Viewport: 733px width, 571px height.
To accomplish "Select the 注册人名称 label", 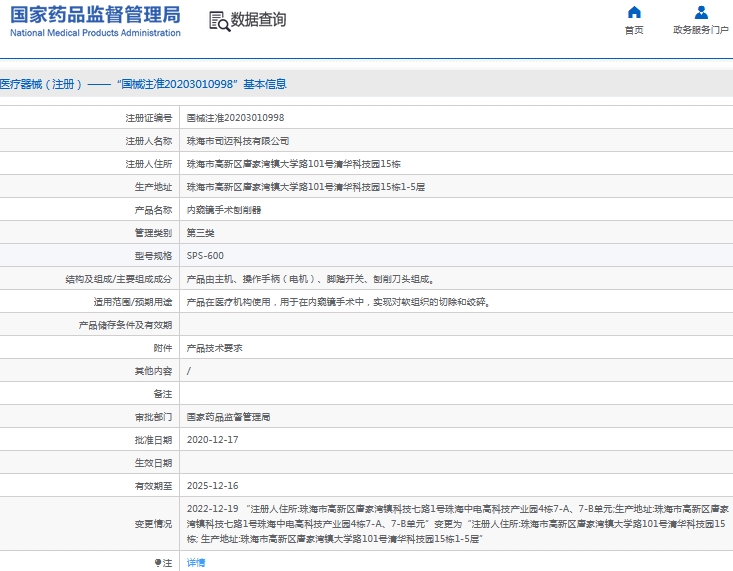I will 149,141.
